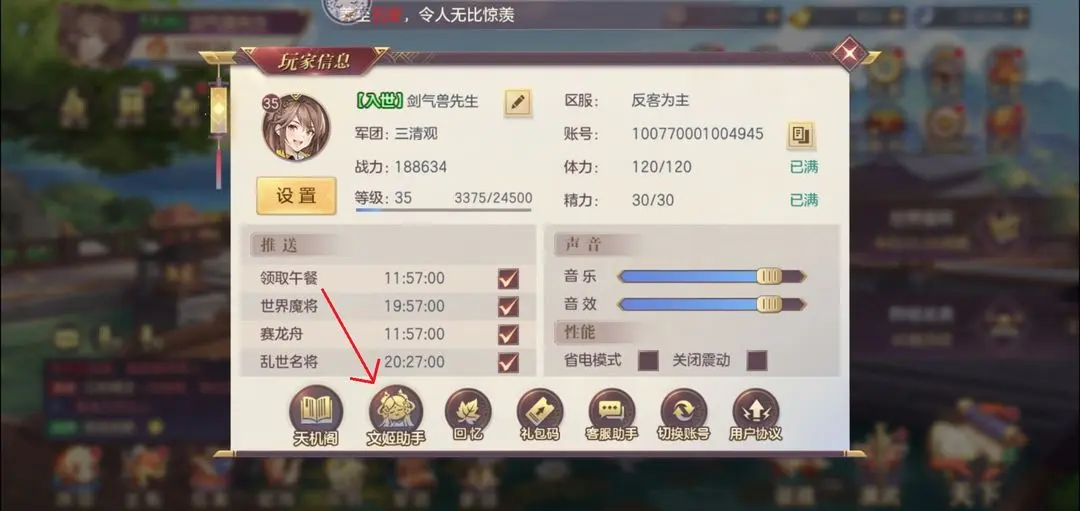Image resolution: width=1080 pixels, height=511 pixels.
Task: Toggle the 赛龙舟 notification checkbox
Action: pos(508,334)
